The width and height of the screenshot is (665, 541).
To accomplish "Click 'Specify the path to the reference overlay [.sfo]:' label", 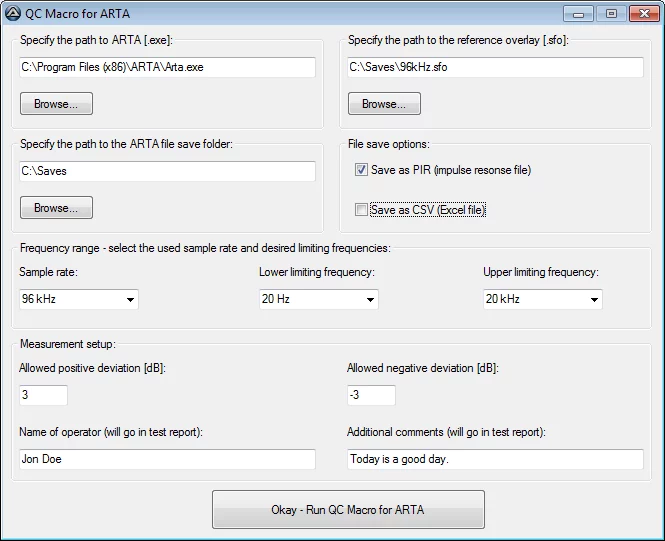I will [x=458, y=40].
